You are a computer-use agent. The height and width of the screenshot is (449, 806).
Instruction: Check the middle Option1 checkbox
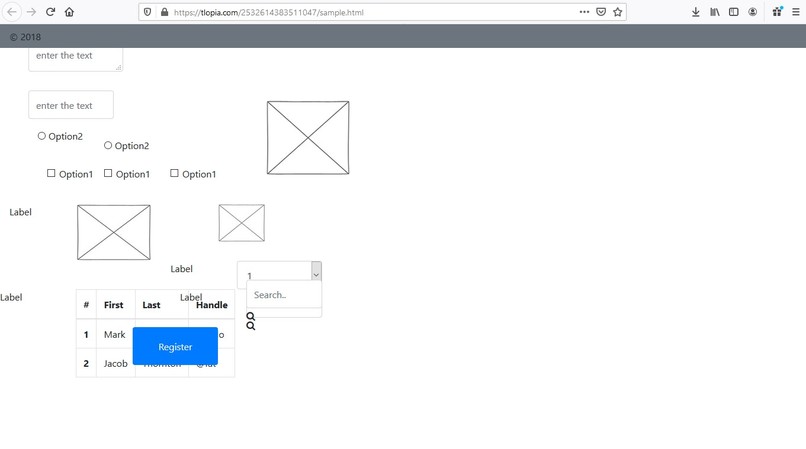click(108, 173)
